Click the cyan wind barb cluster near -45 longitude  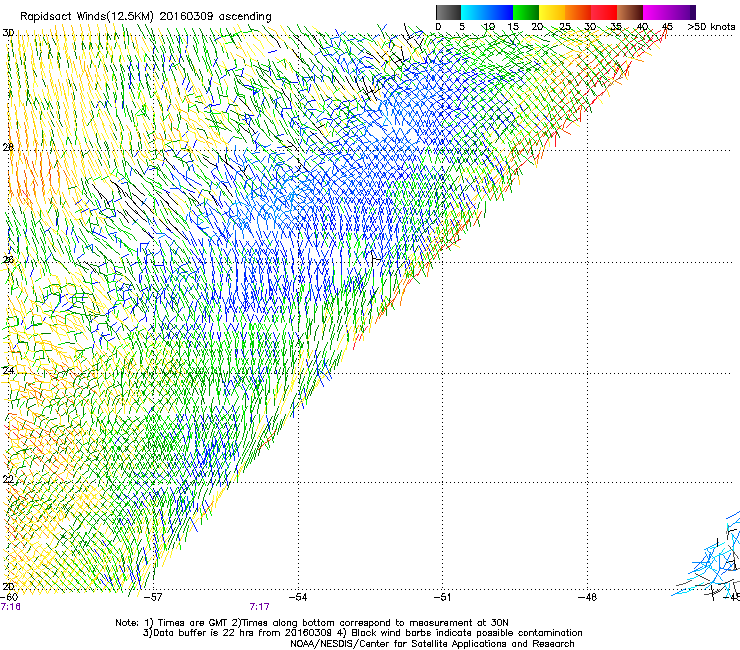pyautogui.click(x=708, y=557)
